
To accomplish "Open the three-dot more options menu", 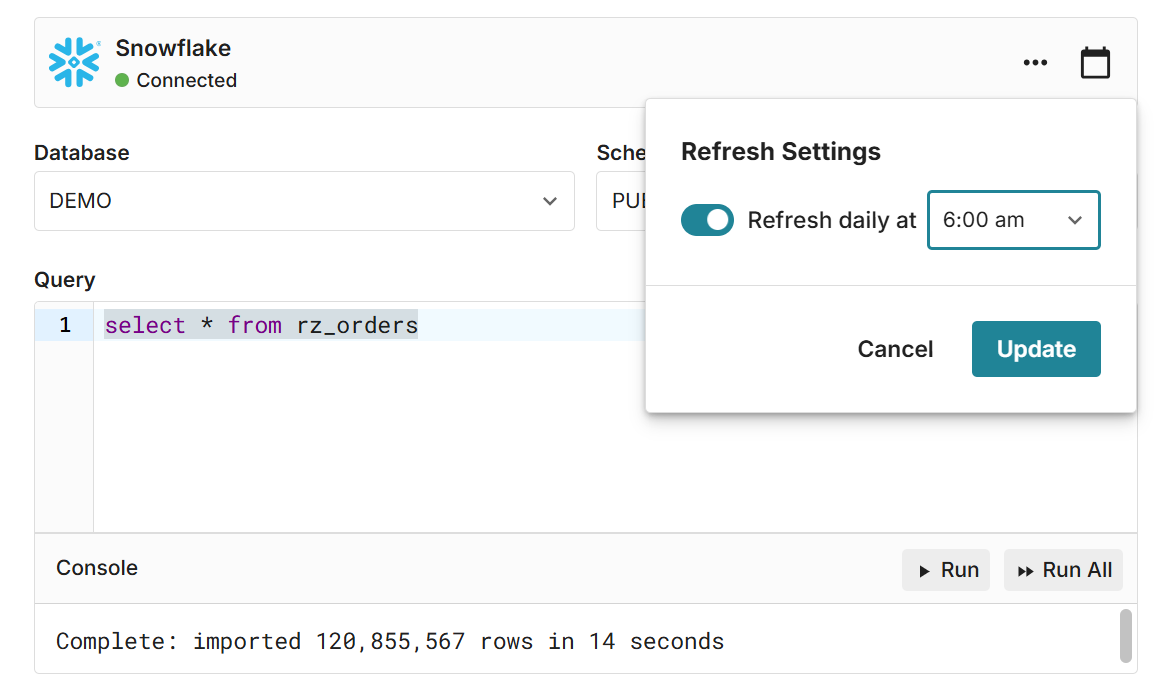I will 1035,63.
